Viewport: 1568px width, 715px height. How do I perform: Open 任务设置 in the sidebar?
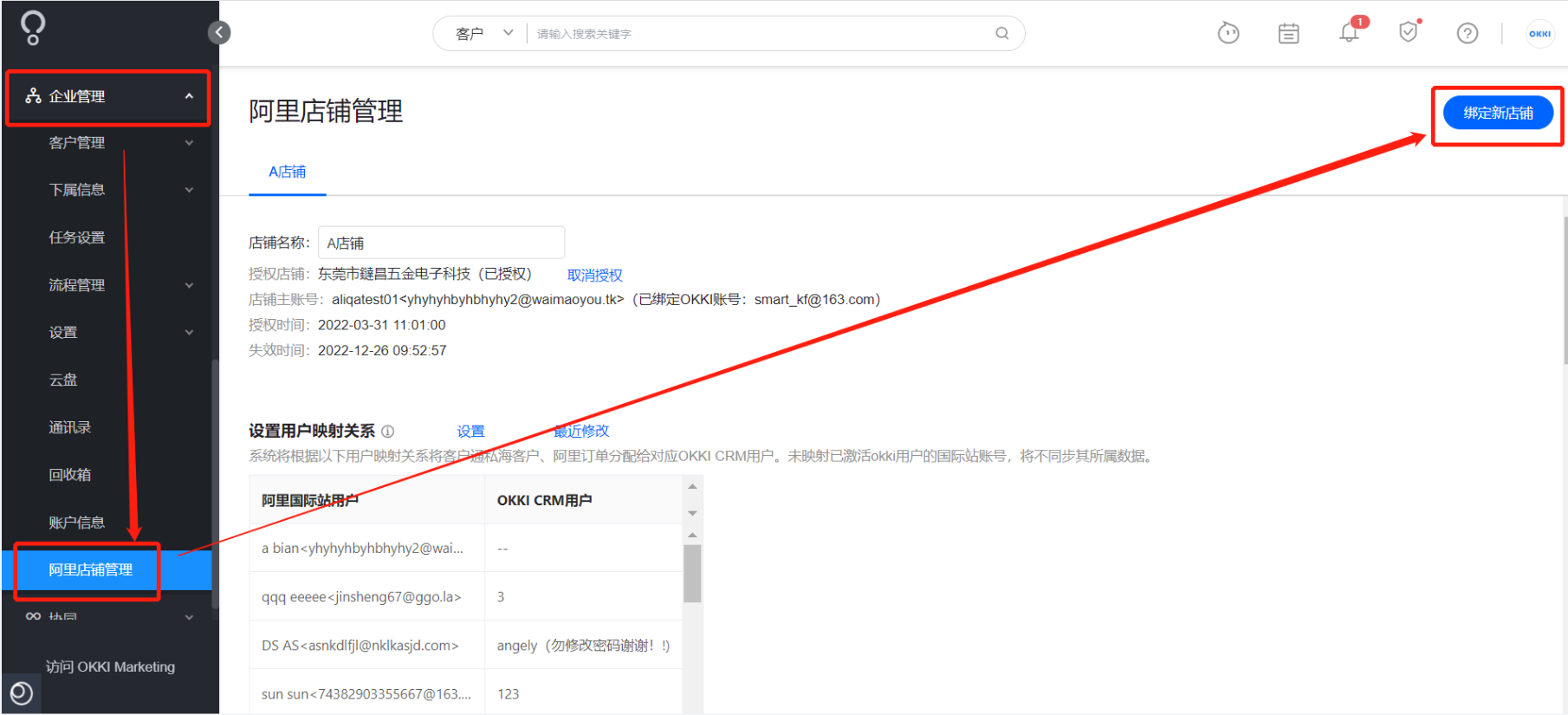pos(77,237)
